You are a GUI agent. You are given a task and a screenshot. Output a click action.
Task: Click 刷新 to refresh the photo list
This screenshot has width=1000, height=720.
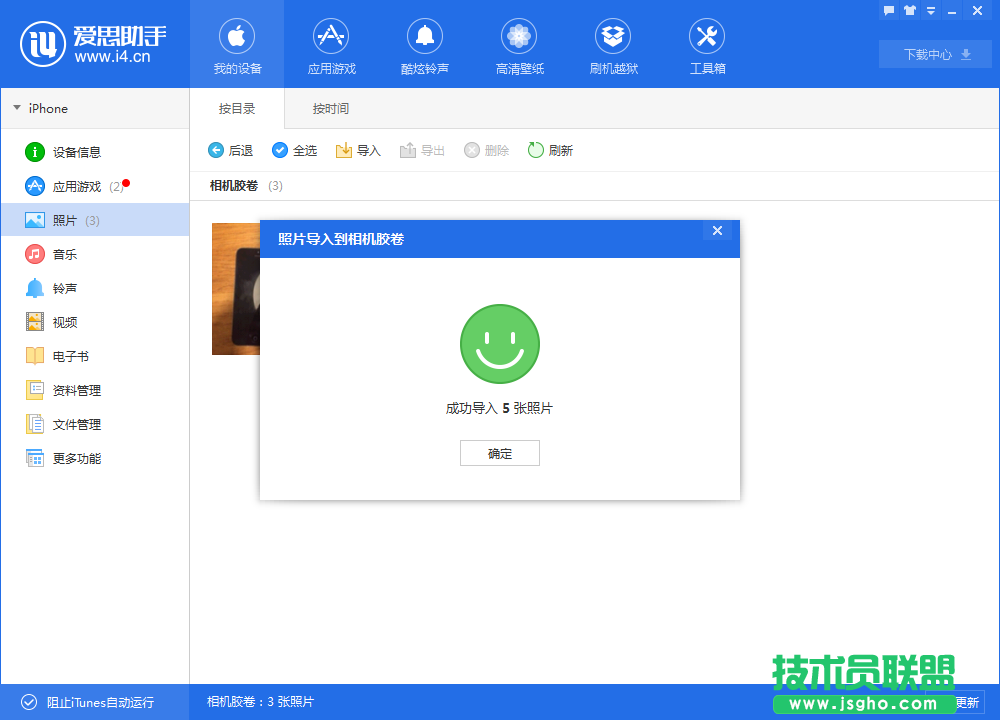pyautogui.click(x=550, y=150)
